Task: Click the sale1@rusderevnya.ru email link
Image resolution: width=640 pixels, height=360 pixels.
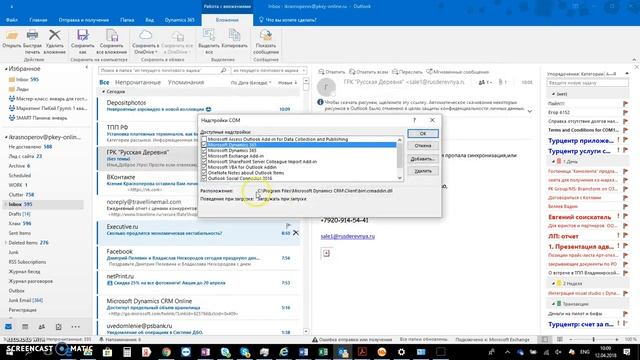Action: [x=347, y=236]
